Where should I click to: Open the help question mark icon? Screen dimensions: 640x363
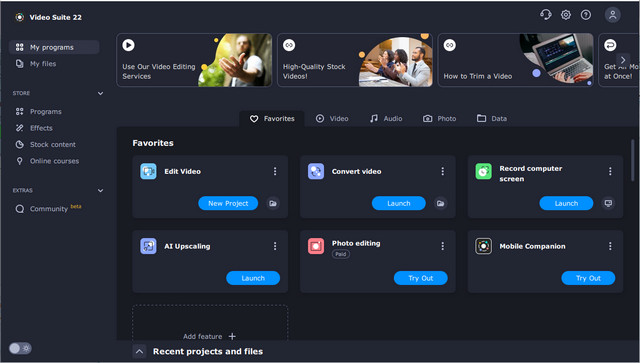586,15
